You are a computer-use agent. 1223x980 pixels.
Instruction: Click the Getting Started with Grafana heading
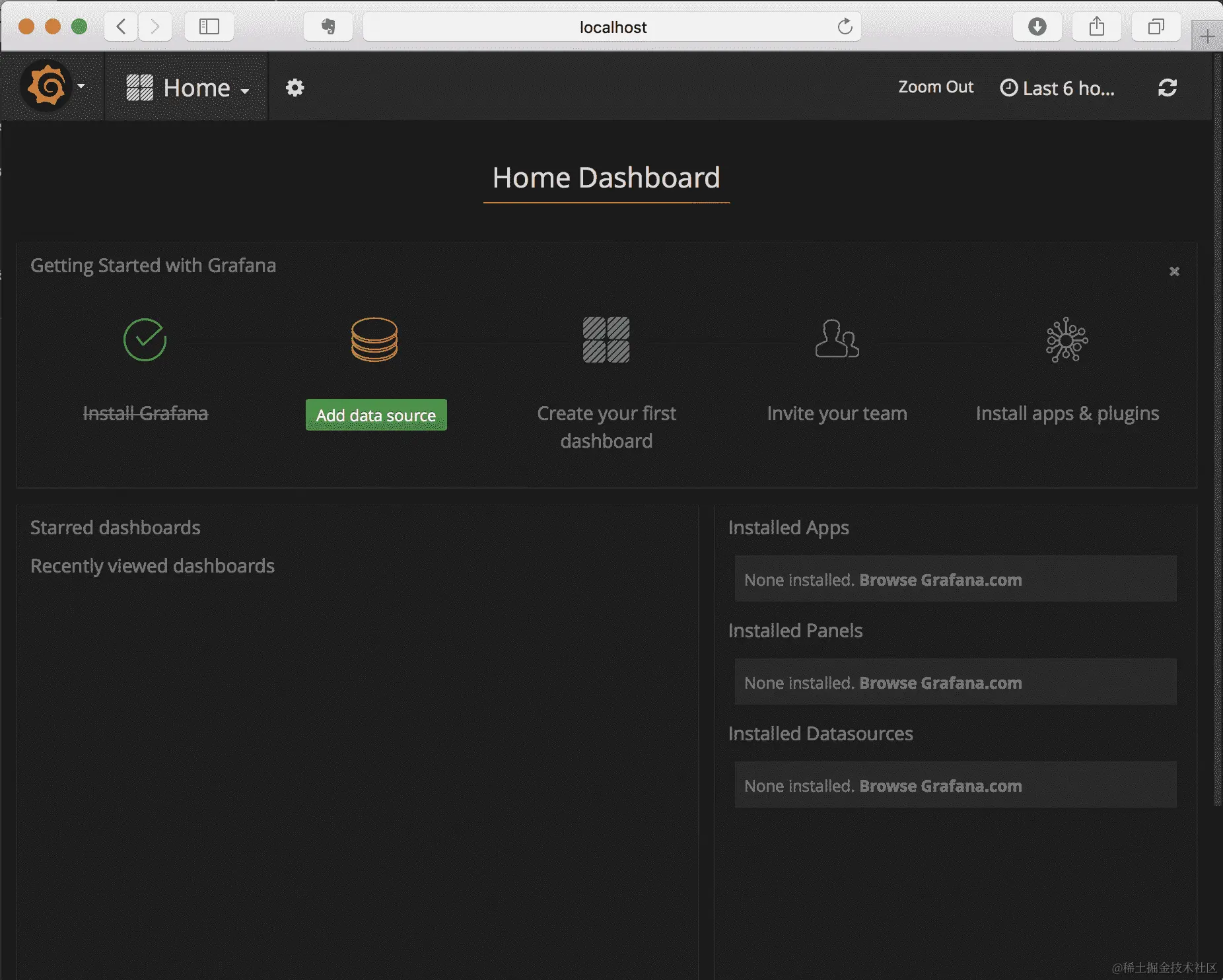click(x=153, y=265)
